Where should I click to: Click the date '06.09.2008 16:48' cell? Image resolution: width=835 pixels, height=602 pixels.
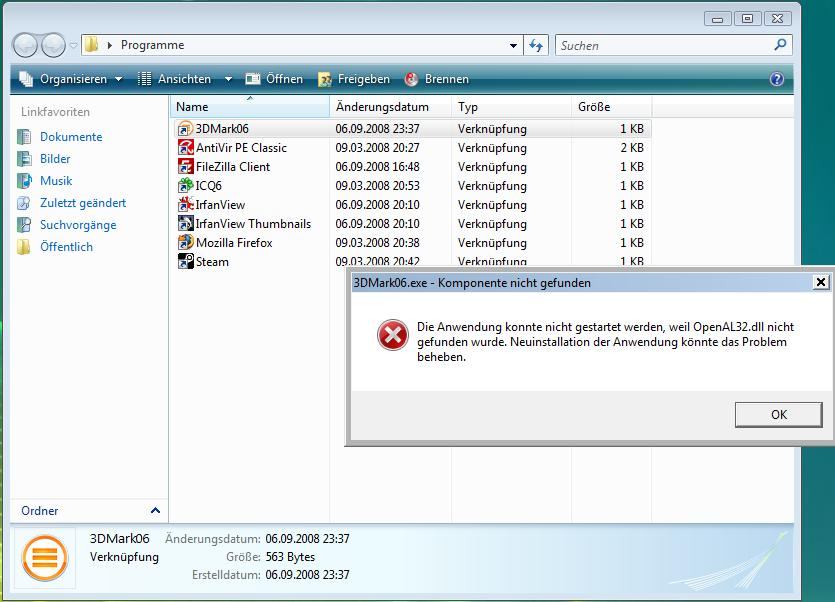click(x=378, y=167)
